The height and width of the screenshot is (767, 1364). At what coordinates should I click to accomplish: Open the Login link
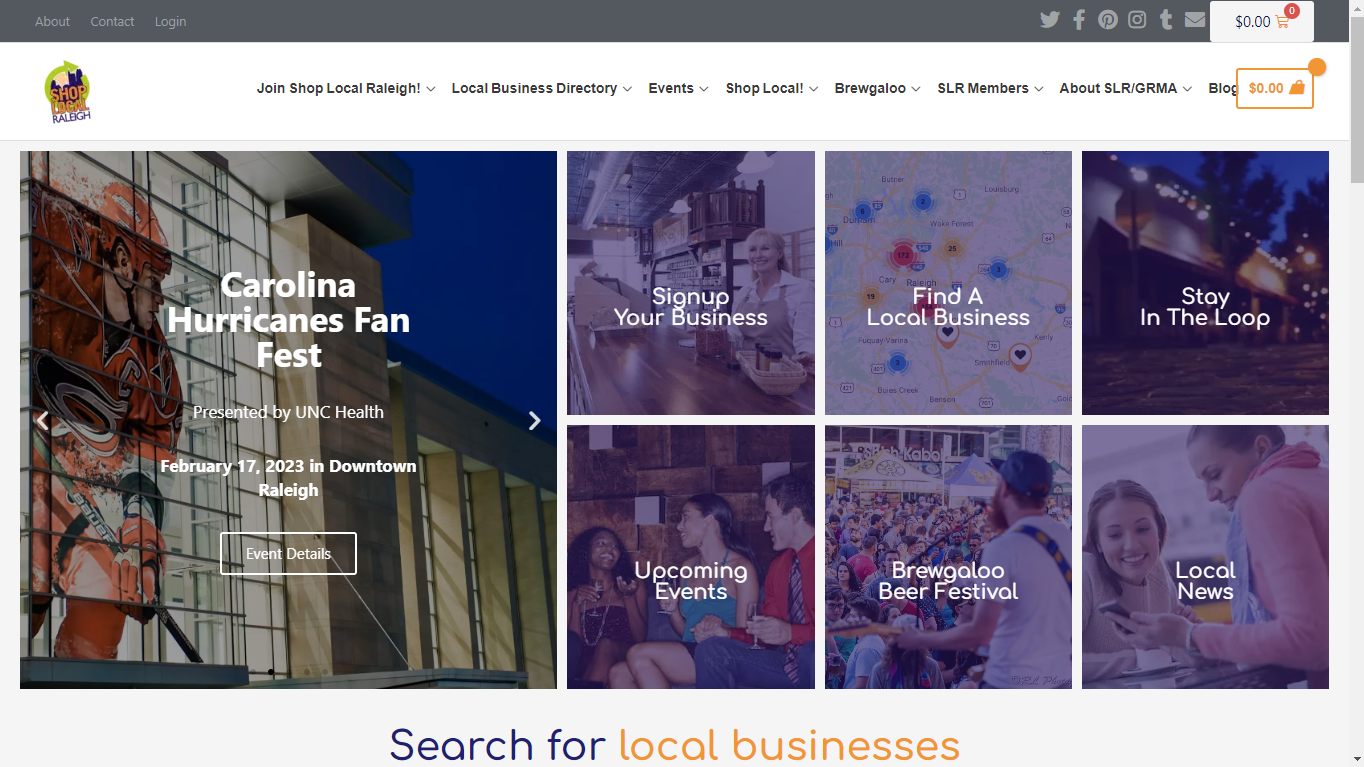click(x=170, y=21)
